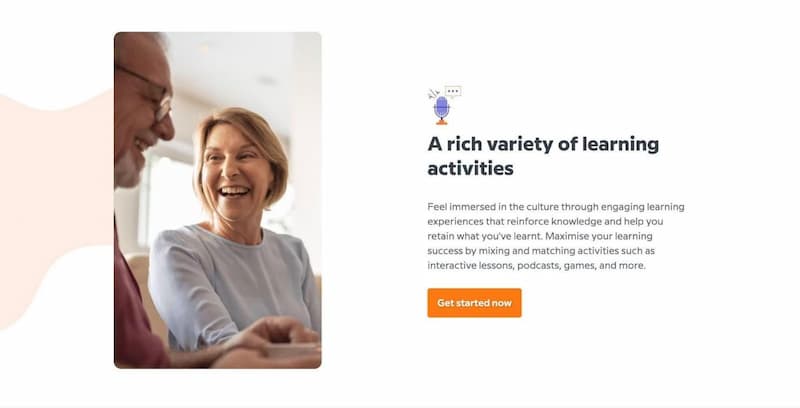Click the Get started now button

(474, 303)
